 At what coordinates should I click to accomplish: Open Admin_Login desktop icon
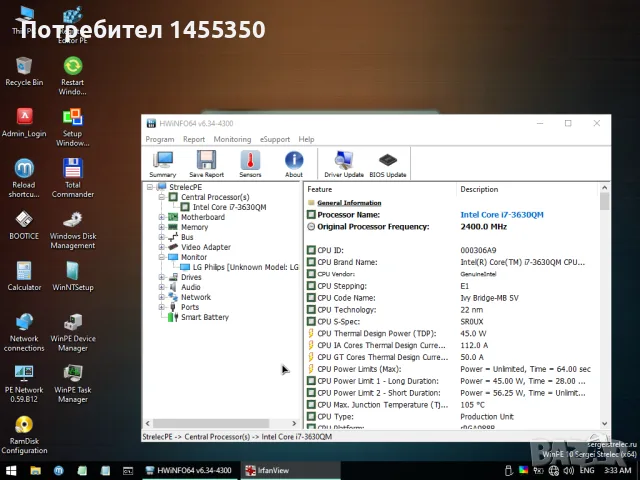[24, 122]
